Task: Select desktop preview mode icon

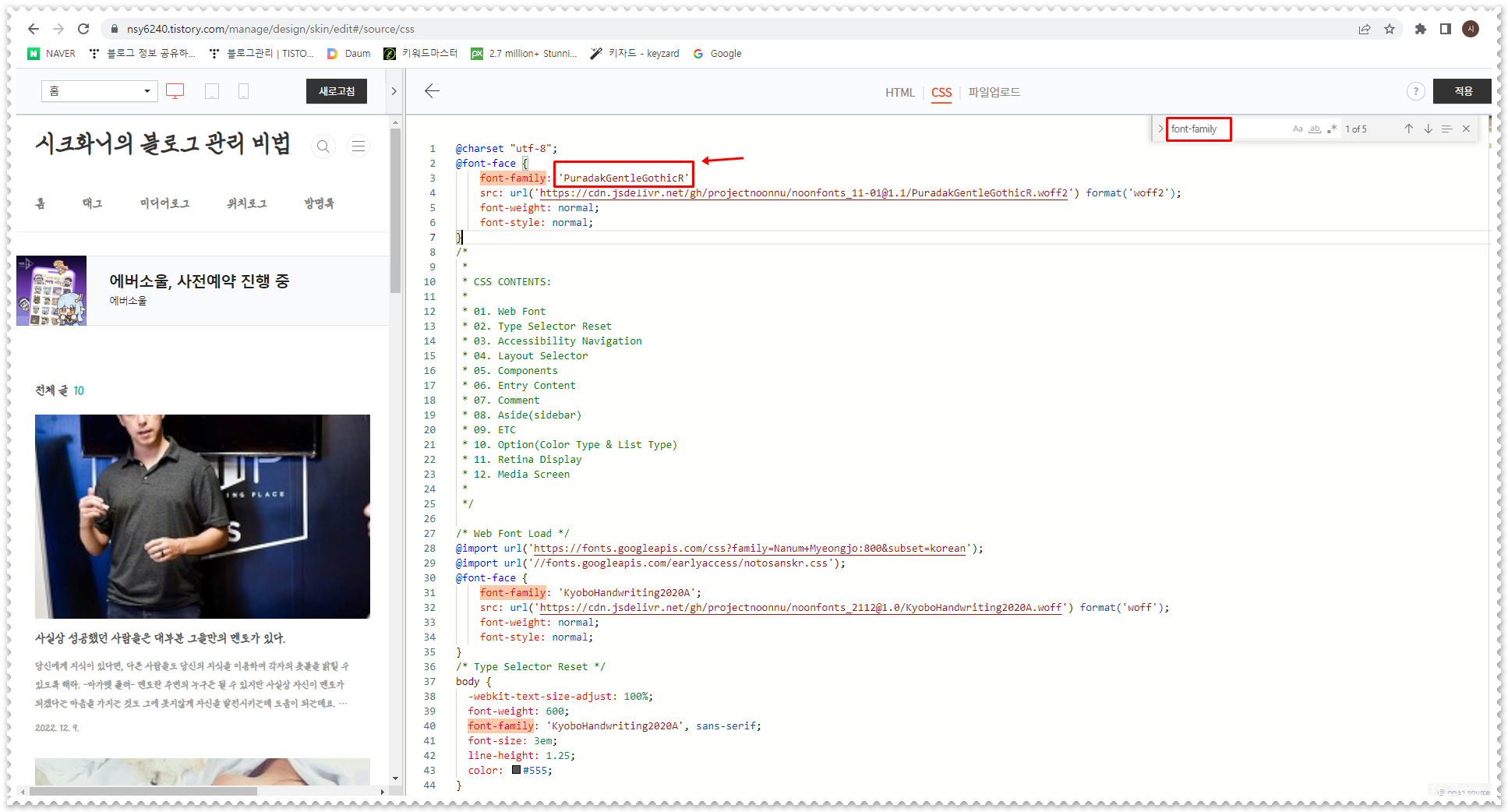Action: [175, 91]
